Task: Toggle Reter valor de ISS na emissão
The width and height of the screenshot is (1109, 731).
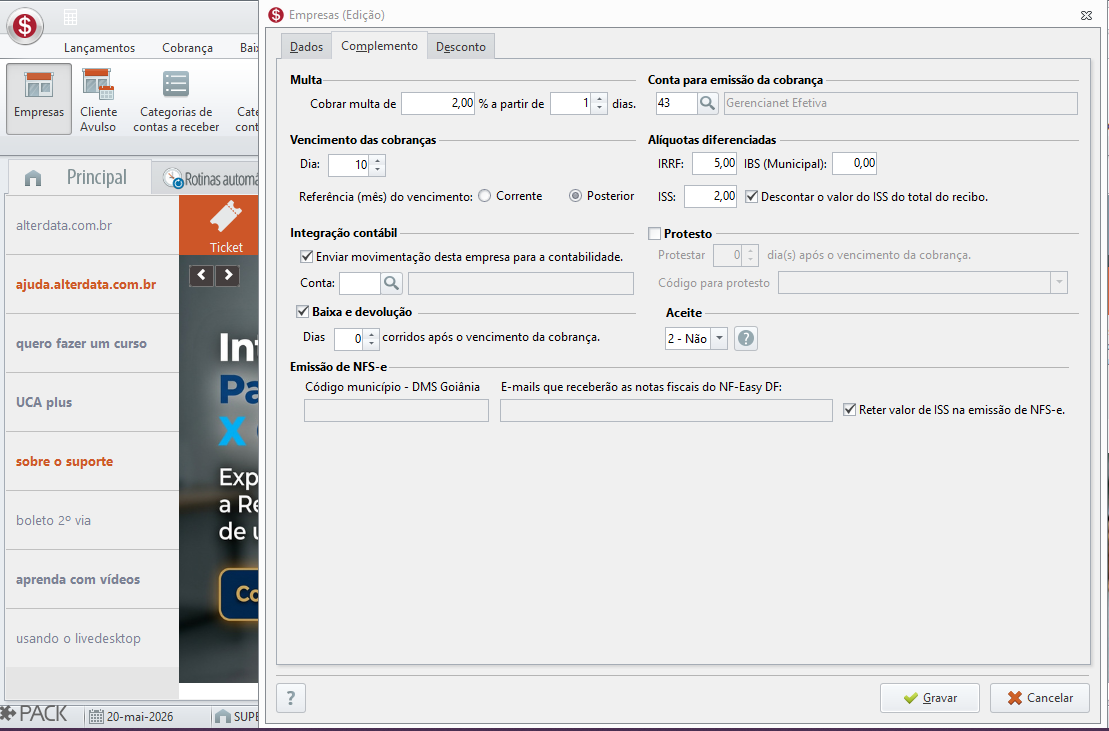Action: click(x=849, y=409)
